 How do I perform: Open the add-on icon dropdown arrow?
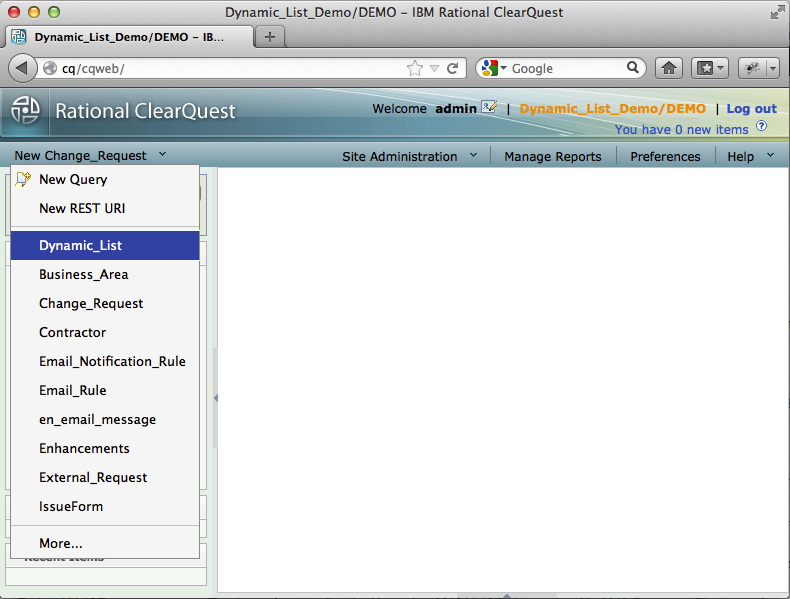773,68
